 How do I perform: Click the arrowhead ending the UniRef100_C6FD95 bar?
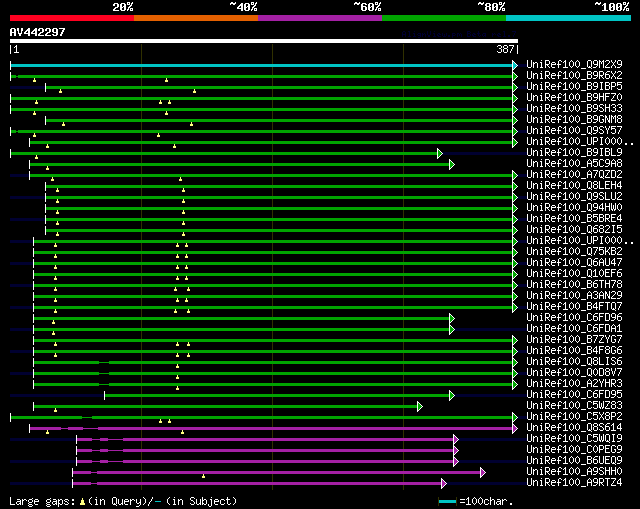(451, 396)
